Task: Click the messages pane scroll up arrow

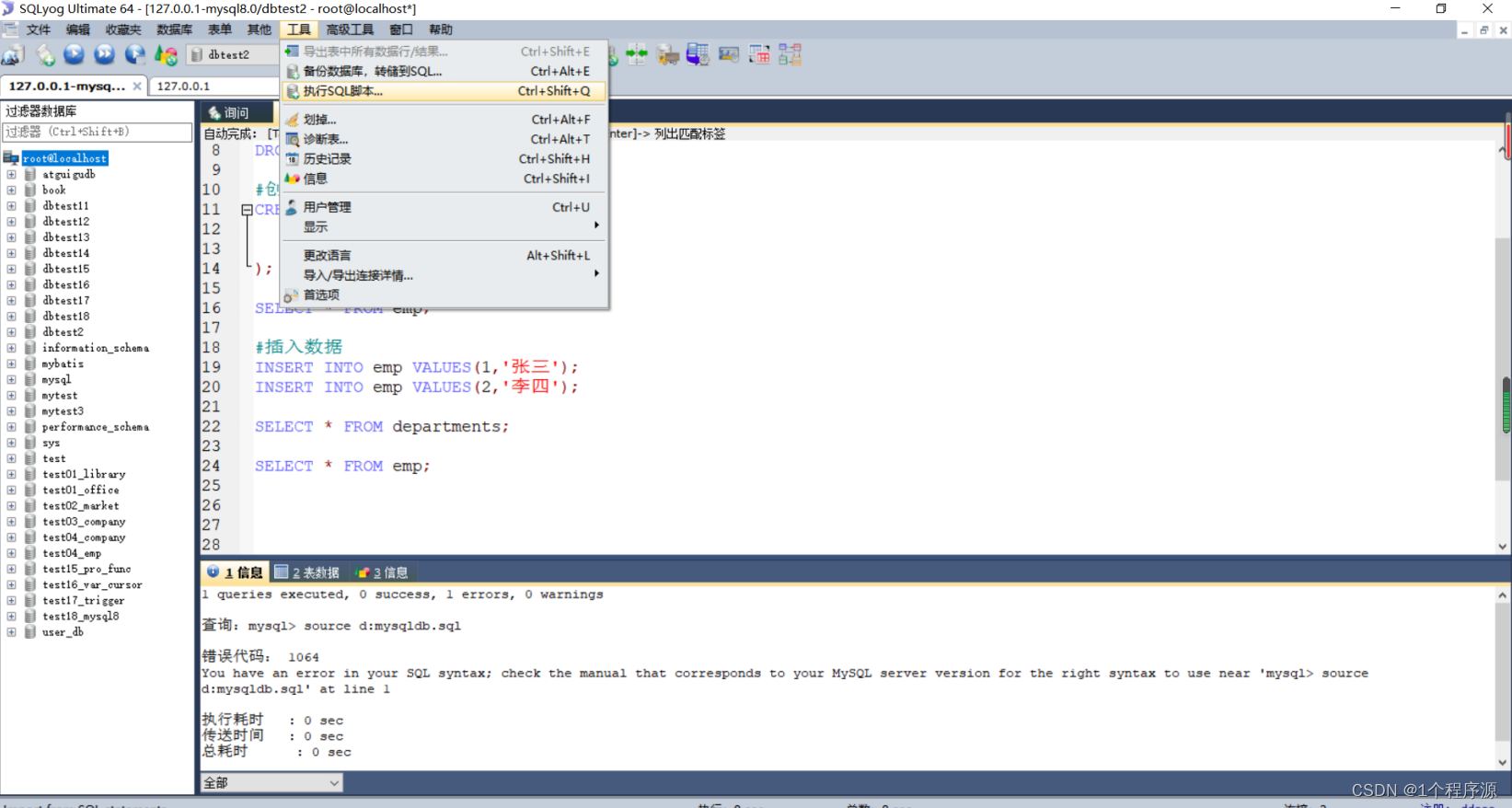Action: click(1503, 595)
